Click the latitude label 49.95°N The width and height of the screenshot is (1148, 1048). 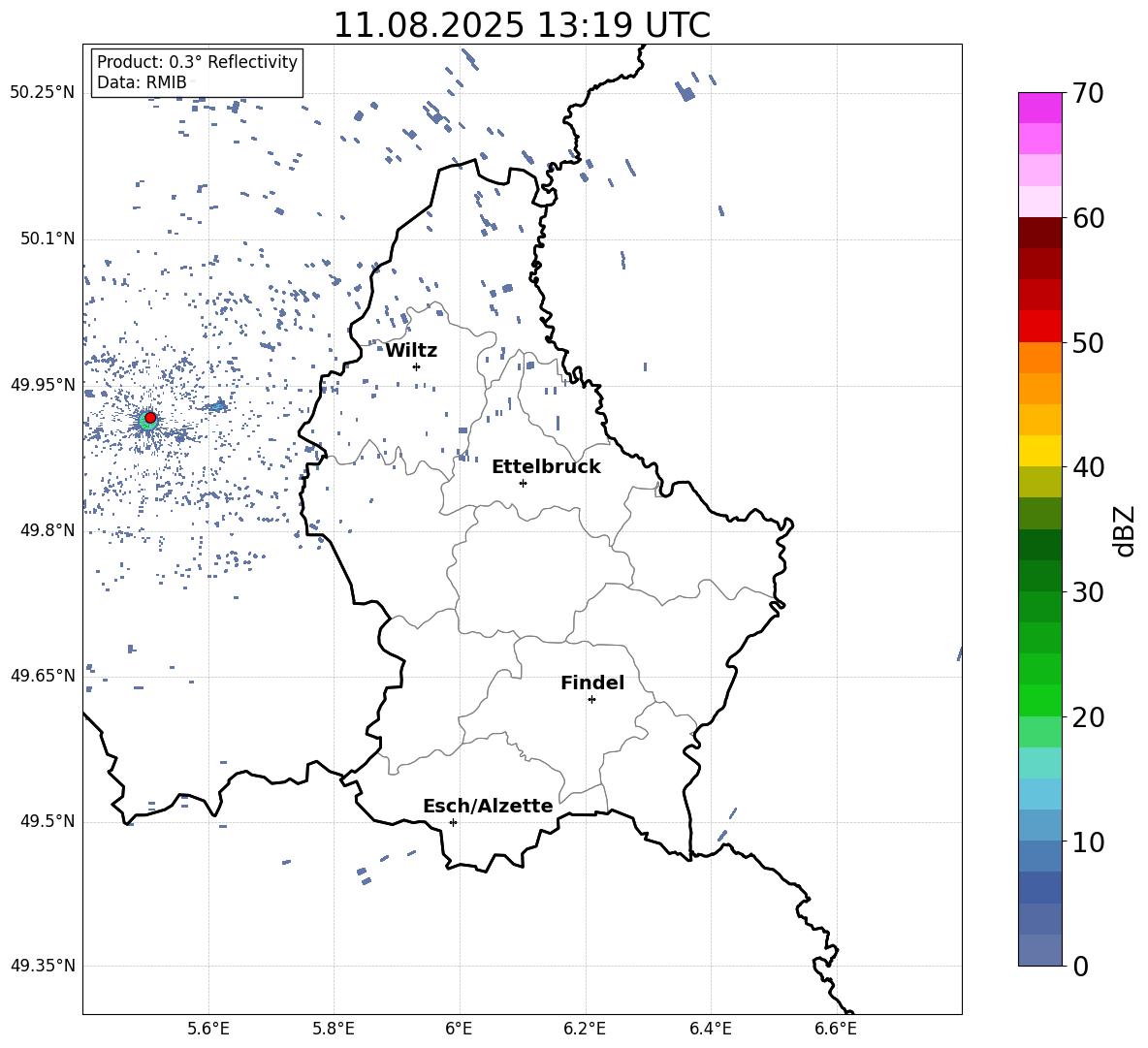coord(43,385)
